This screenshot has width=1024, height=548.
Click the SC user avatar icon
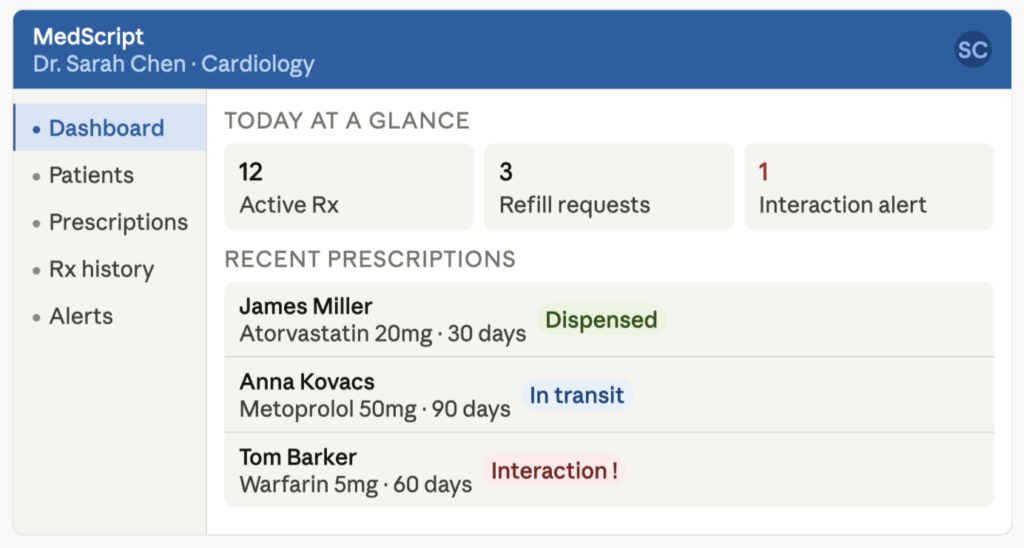point(972,50)
